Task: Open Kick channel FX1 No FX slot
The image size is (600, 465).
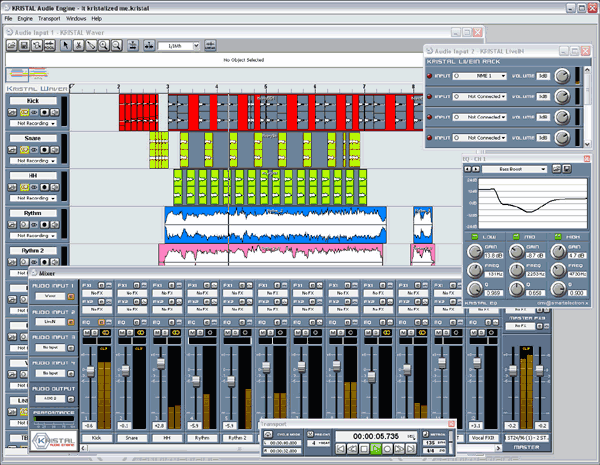Action: click(97, 293)
